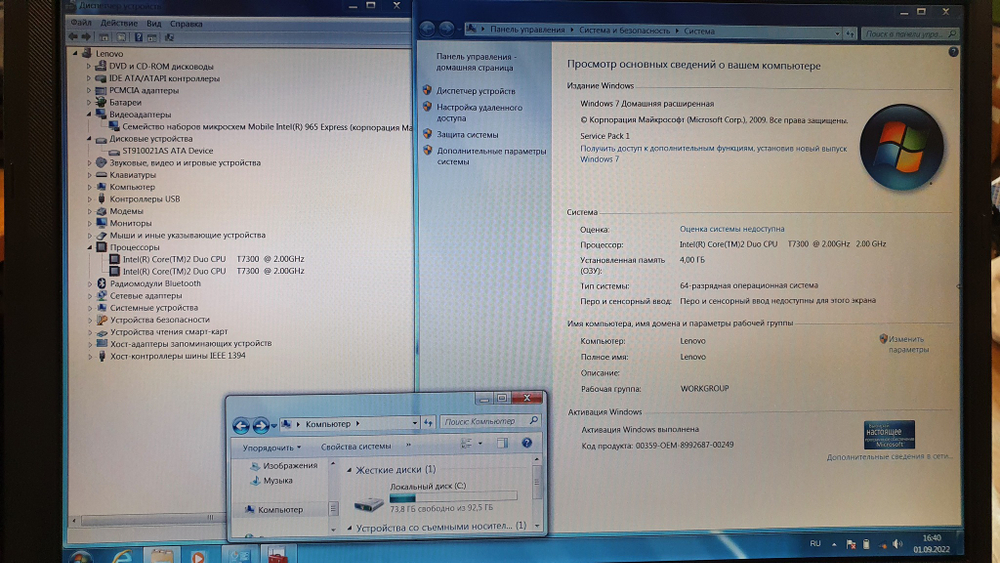This screenshot has width=1000, height=563.
Task: Select the Local Disk (C:) drive icon
Action: (370, 505)
